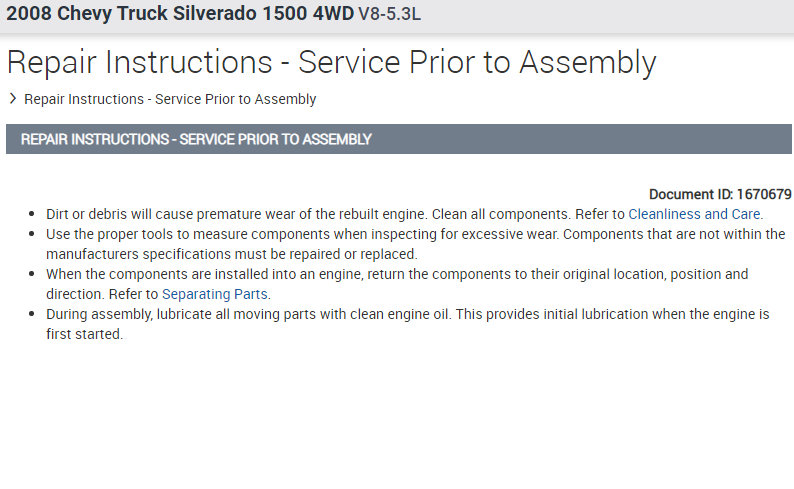Screen dimensions: 794x489
Task: Click the Document ID label
Action: click(x=691, y=194)
